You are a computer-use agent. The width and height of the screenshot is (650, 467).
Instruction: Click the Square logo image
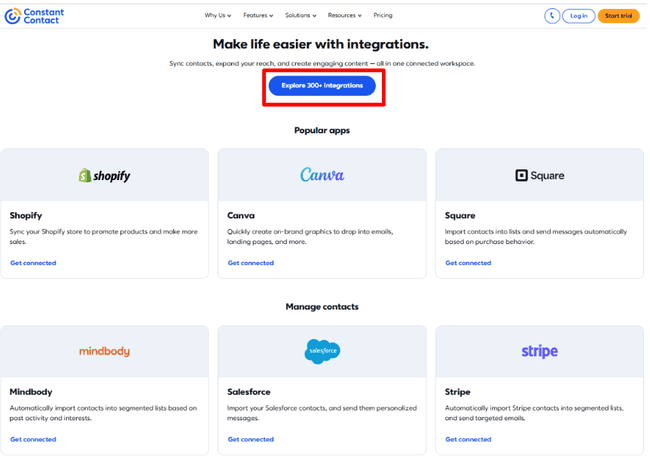[x=541, y=176]
